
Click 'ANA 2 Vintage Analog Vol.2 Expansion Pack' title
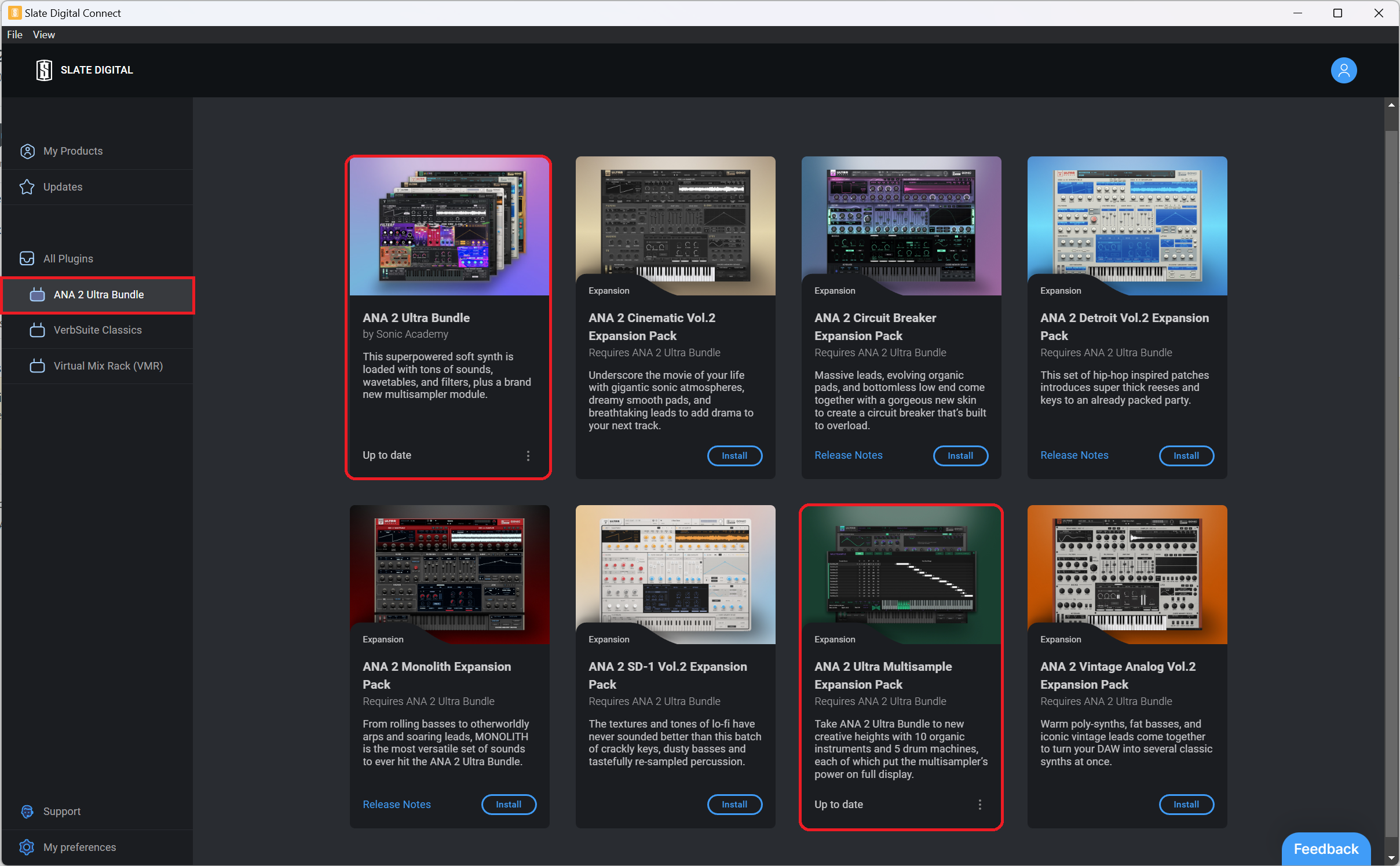(x=1118, y=675)
